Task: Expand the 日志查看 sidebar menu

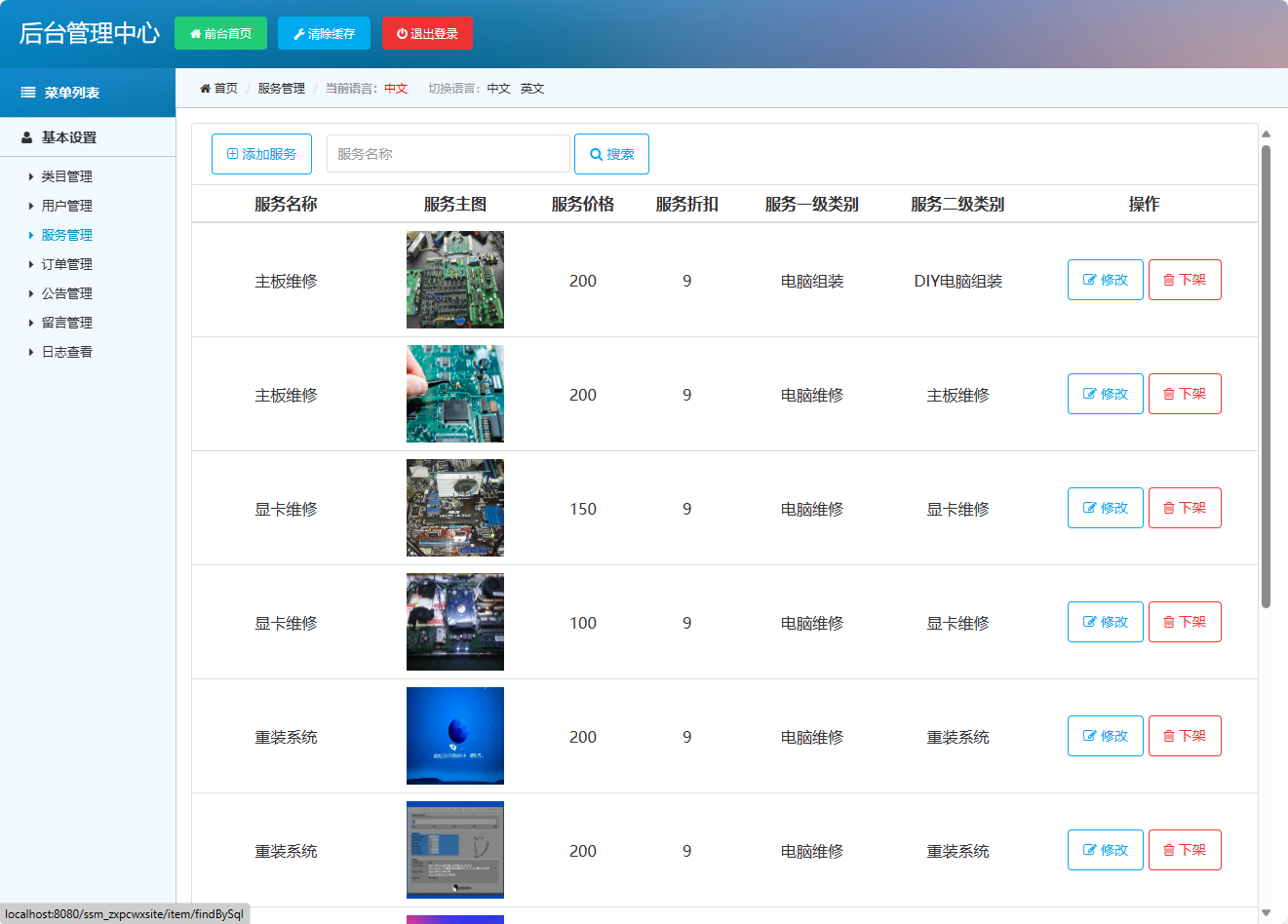Action: [x=68, y=352]
